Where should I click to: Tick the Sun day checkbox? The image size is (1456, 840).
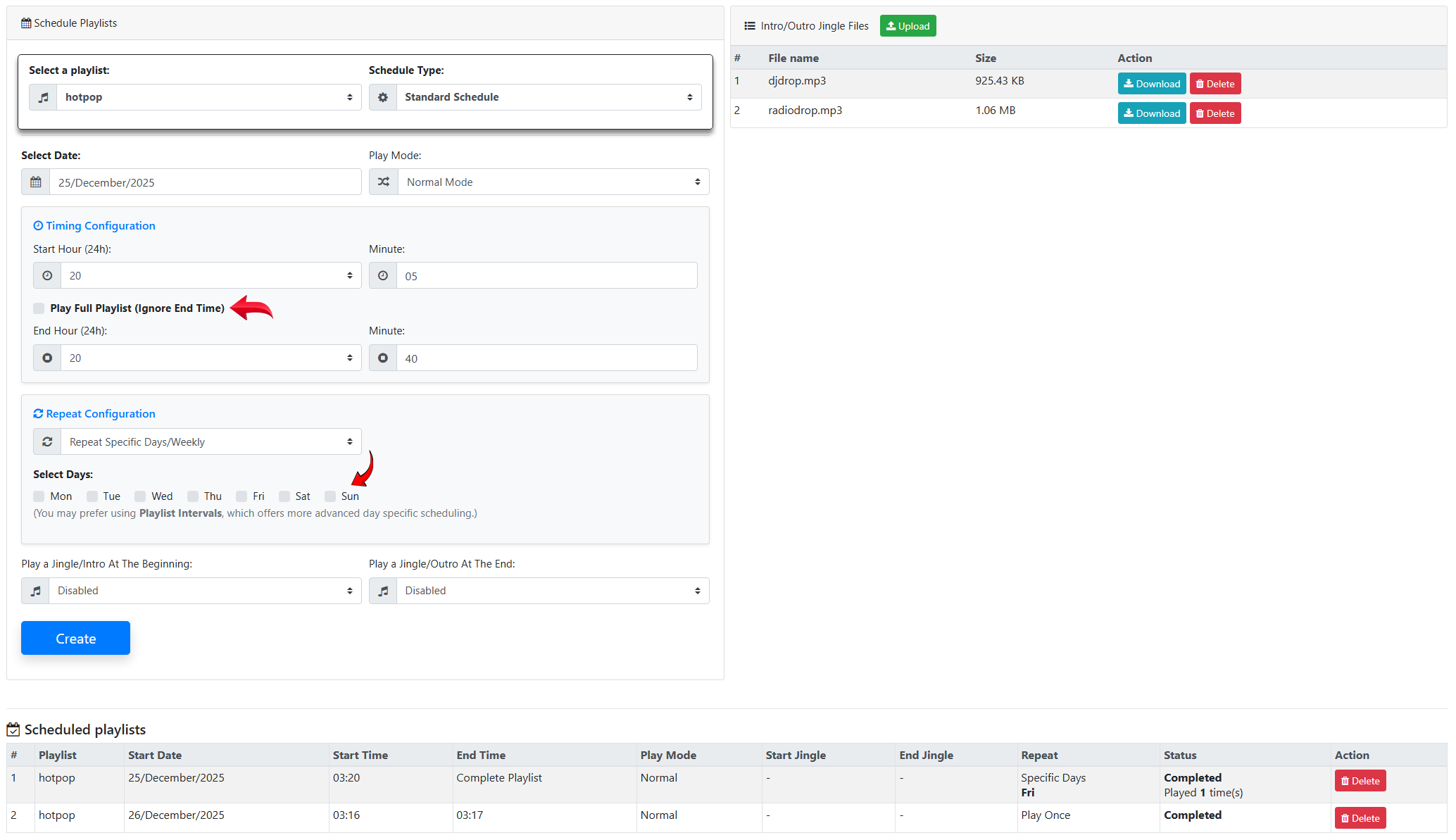click(x=330, y=496)
